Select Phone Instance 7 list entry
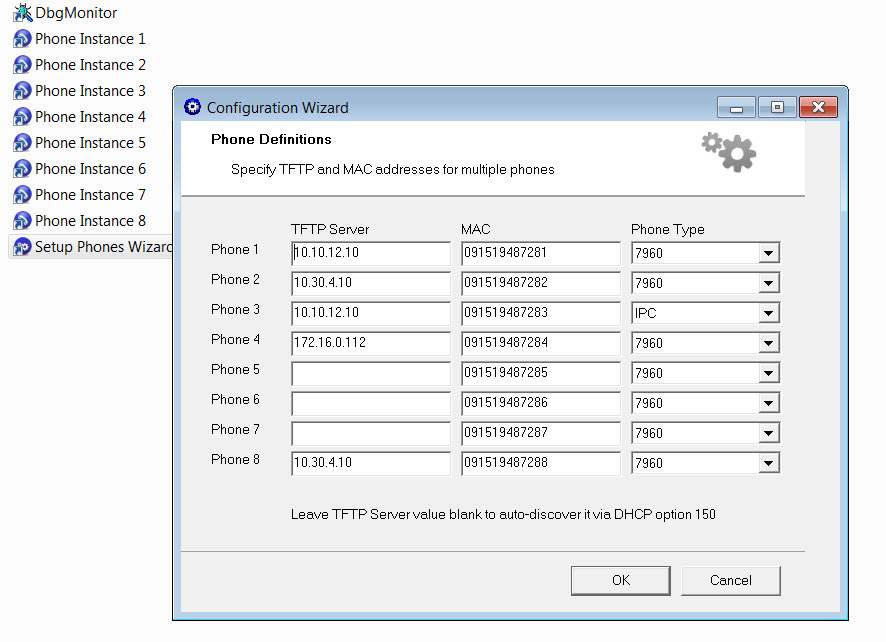886x642 pixels. [x=90, y=195]
